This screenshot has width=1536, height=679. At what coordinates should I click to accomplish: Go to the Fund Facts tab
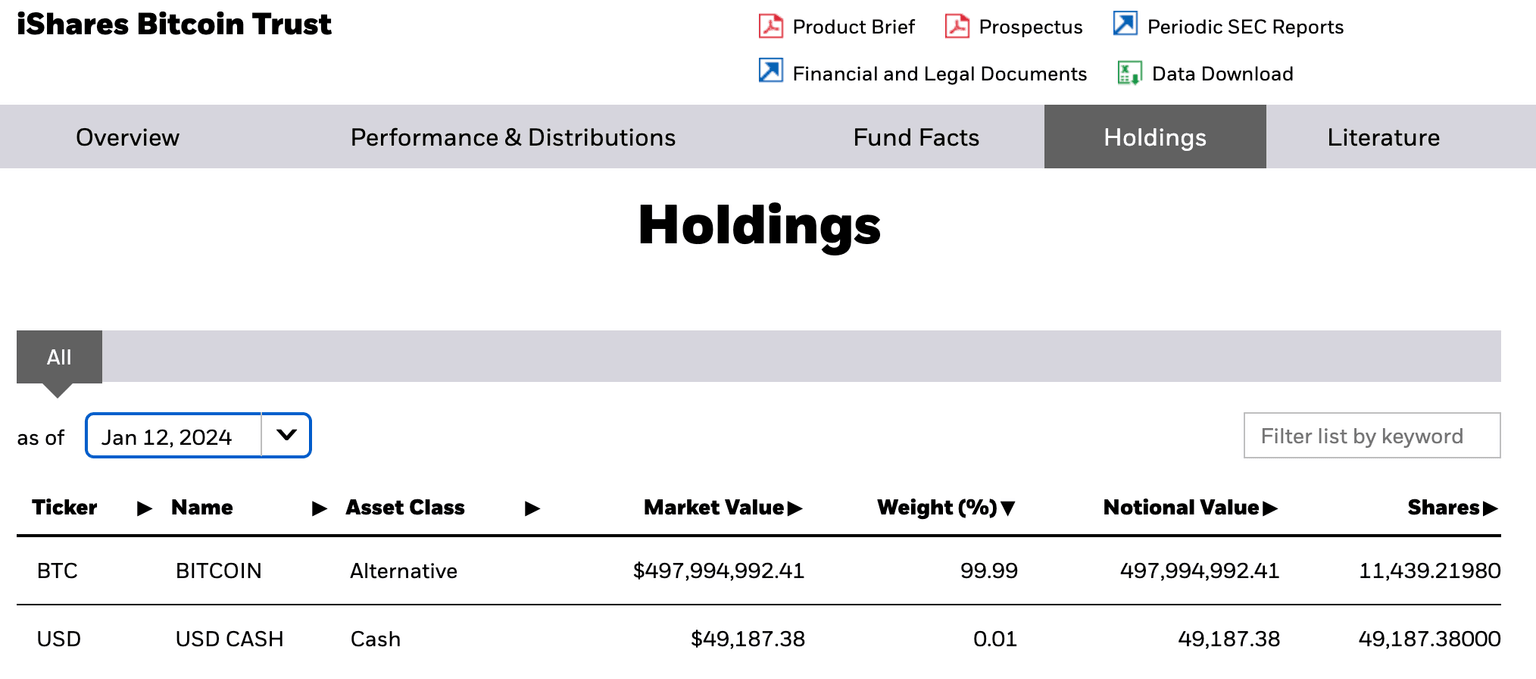coord(916,137)
